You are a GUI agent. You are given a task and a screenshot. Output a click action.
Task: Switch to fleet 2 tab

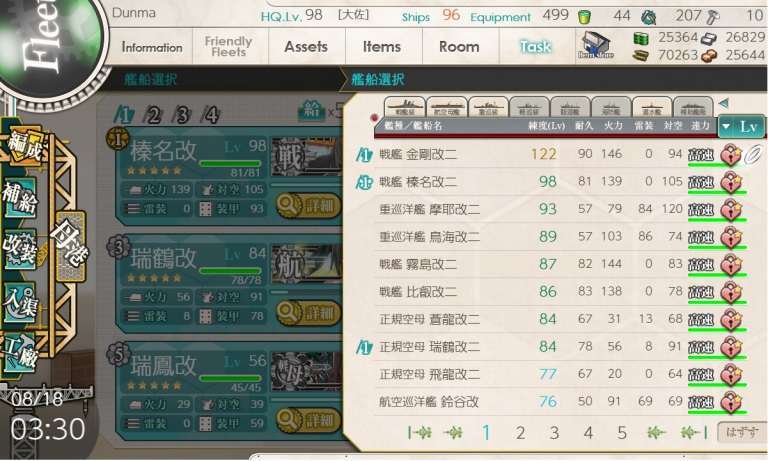click(x=153, y=116)
